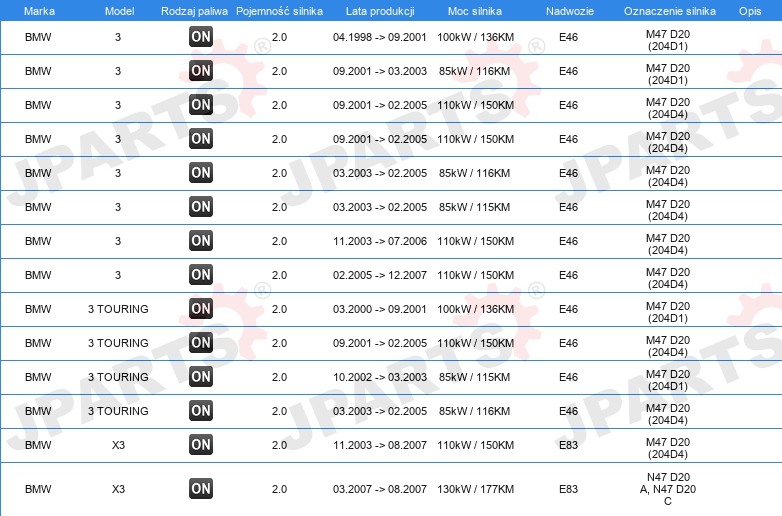Click X3 model in 11.2003 -> 08.2007 row

point(118,445)
